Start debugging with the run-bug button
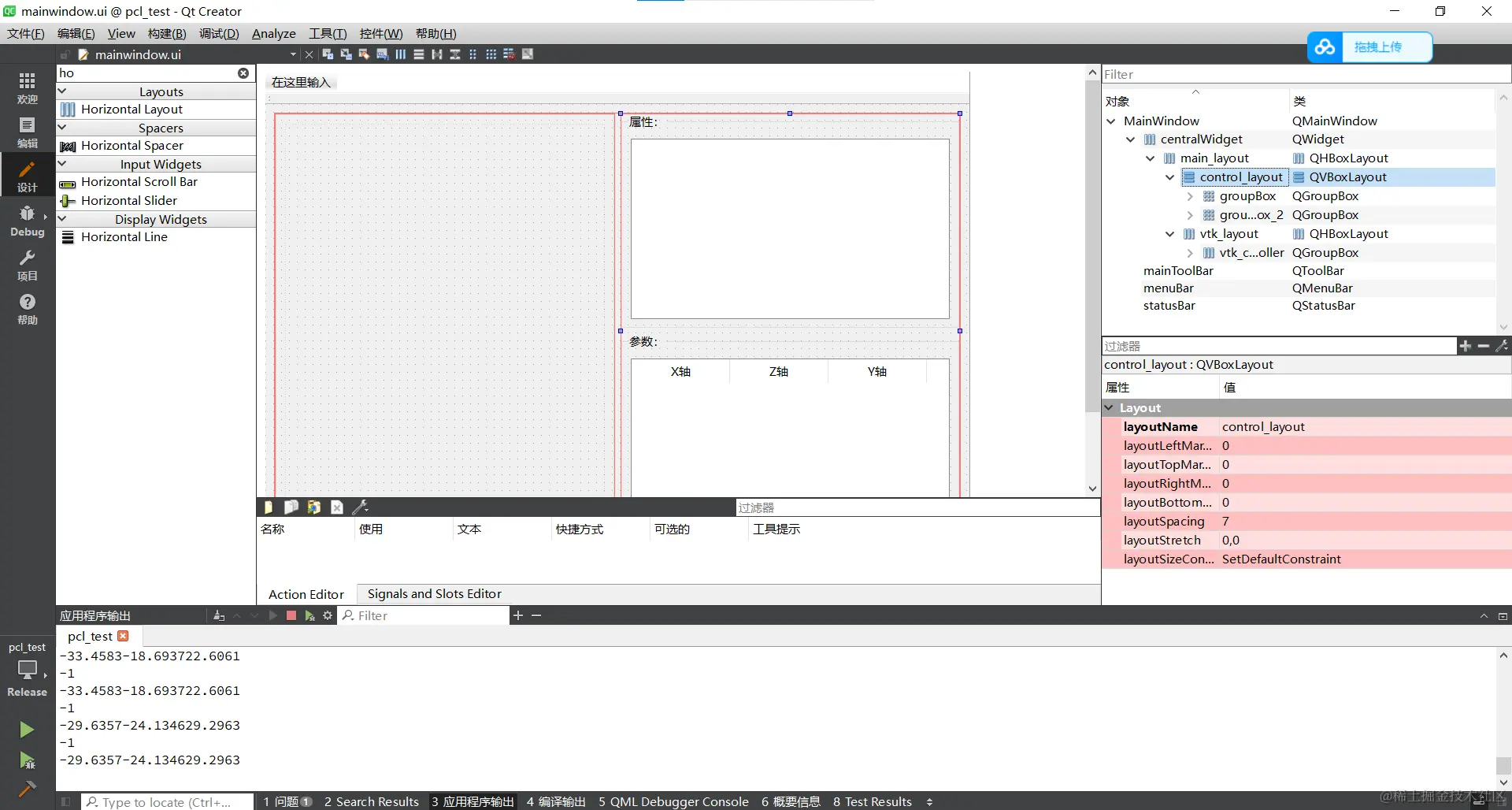Image resolution: width=1512 pixels, height=810 pixels. pos(27,760)
